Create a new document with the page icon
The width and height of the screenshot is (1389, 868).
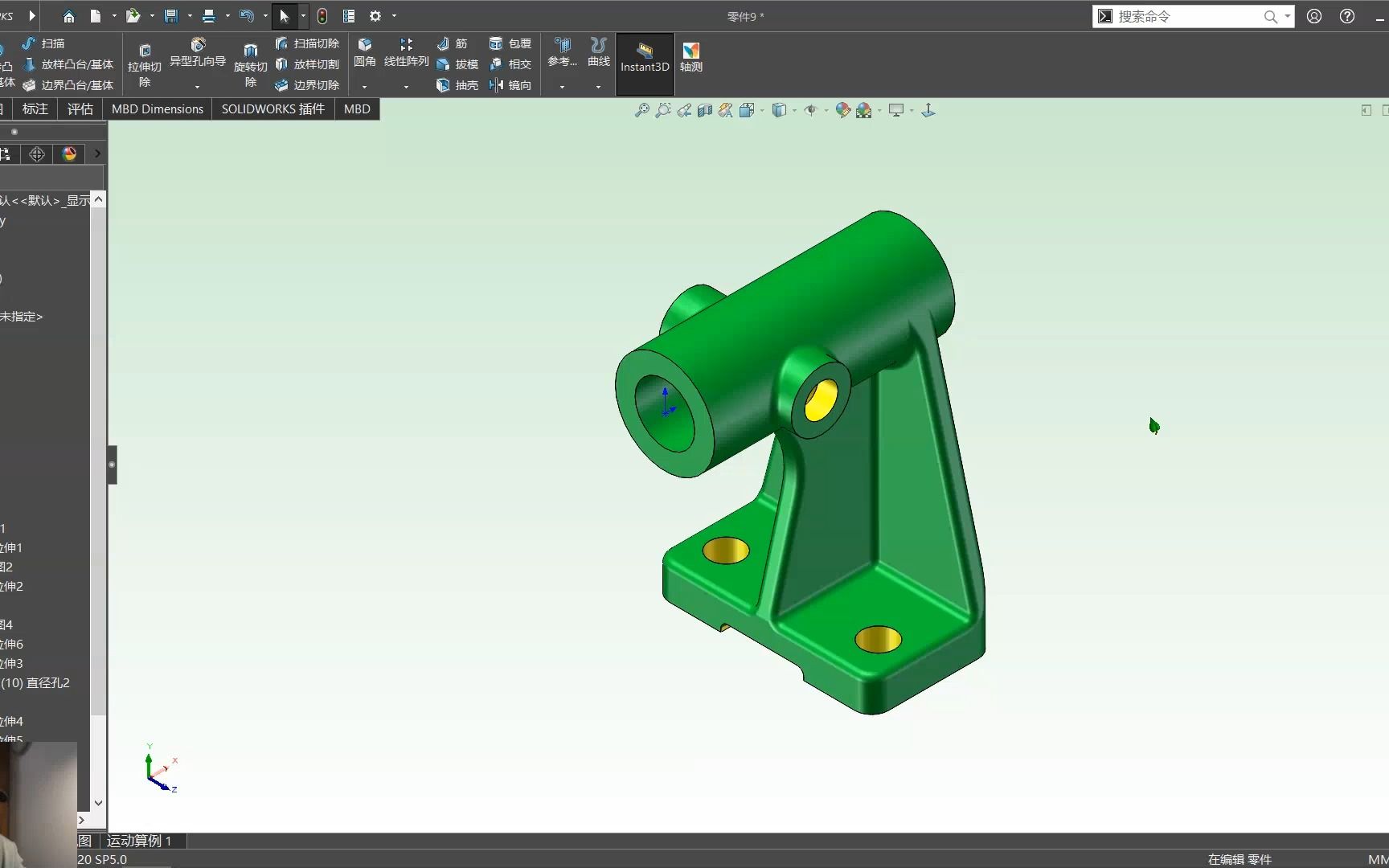click(96, 16)
